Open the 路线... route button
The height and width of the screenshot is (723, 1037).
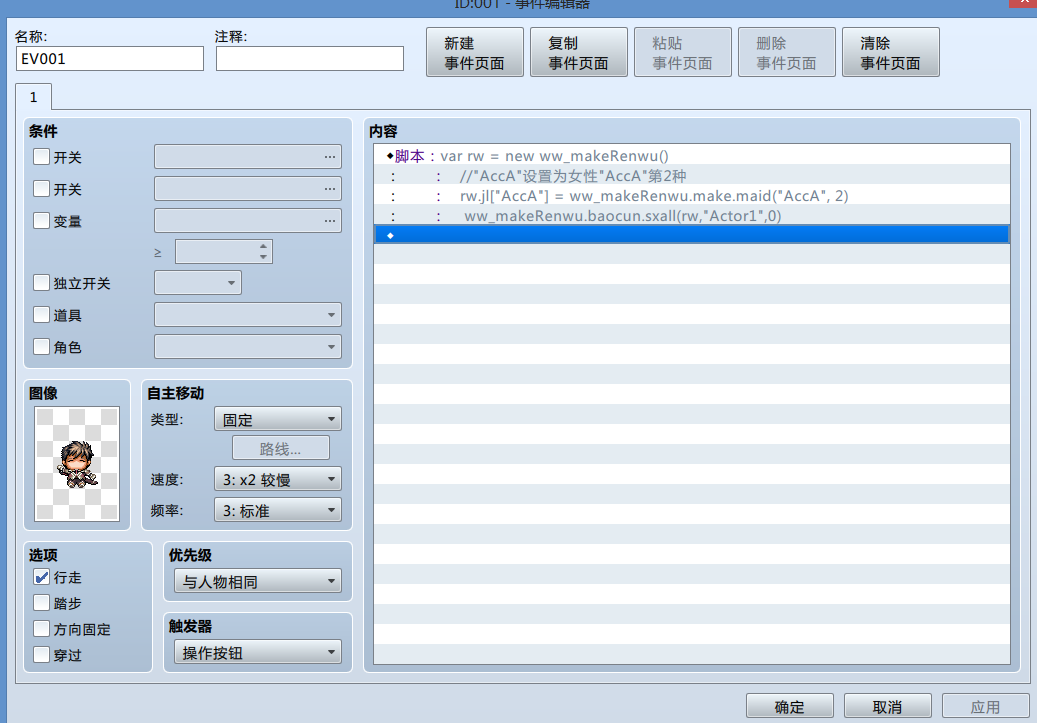280,448
